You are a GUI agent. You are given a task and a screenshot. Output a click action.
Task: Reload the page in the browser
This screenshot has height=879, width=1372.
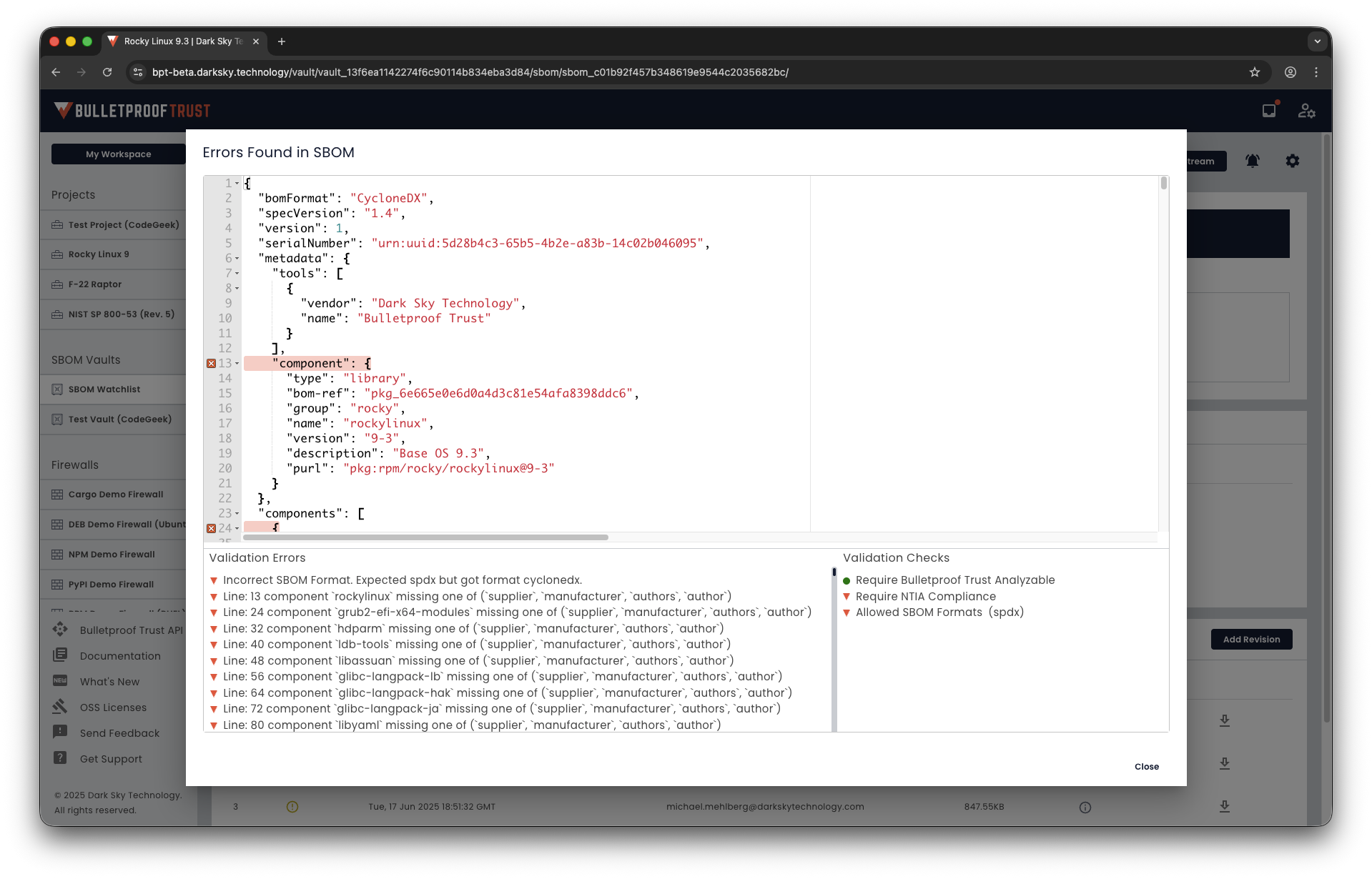click(107, 72)
